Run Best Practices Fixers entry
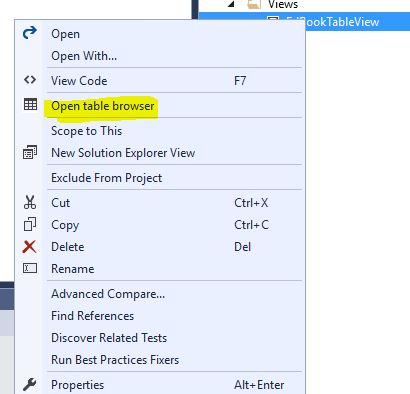This screenshot has width=410, height=394. [x=115, y=360]
